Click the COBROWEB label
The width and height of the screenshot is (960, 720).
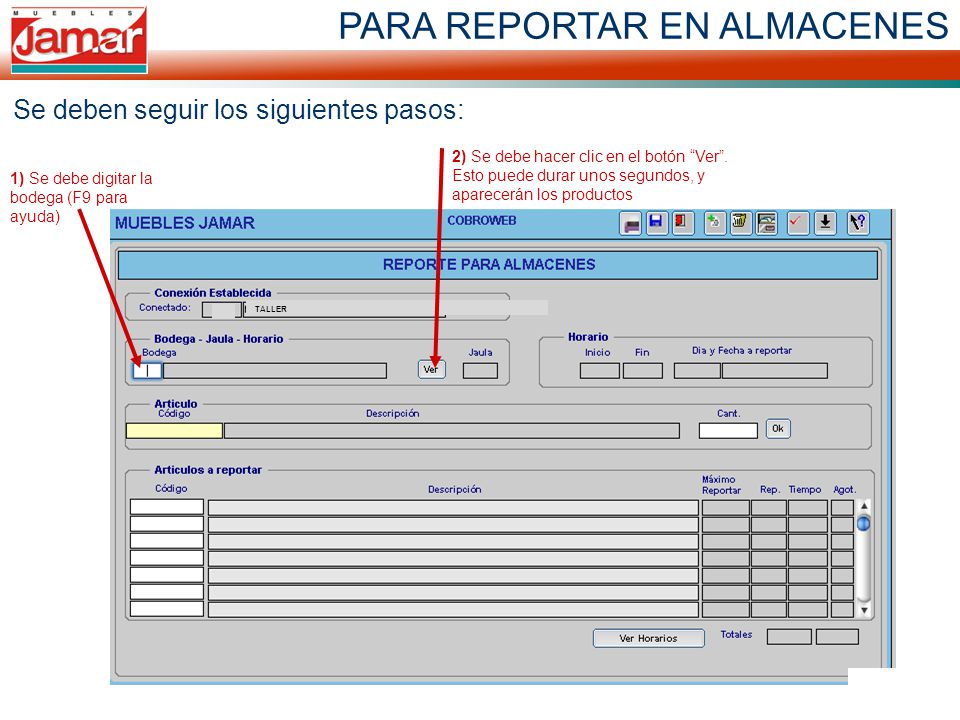[482, 220]
